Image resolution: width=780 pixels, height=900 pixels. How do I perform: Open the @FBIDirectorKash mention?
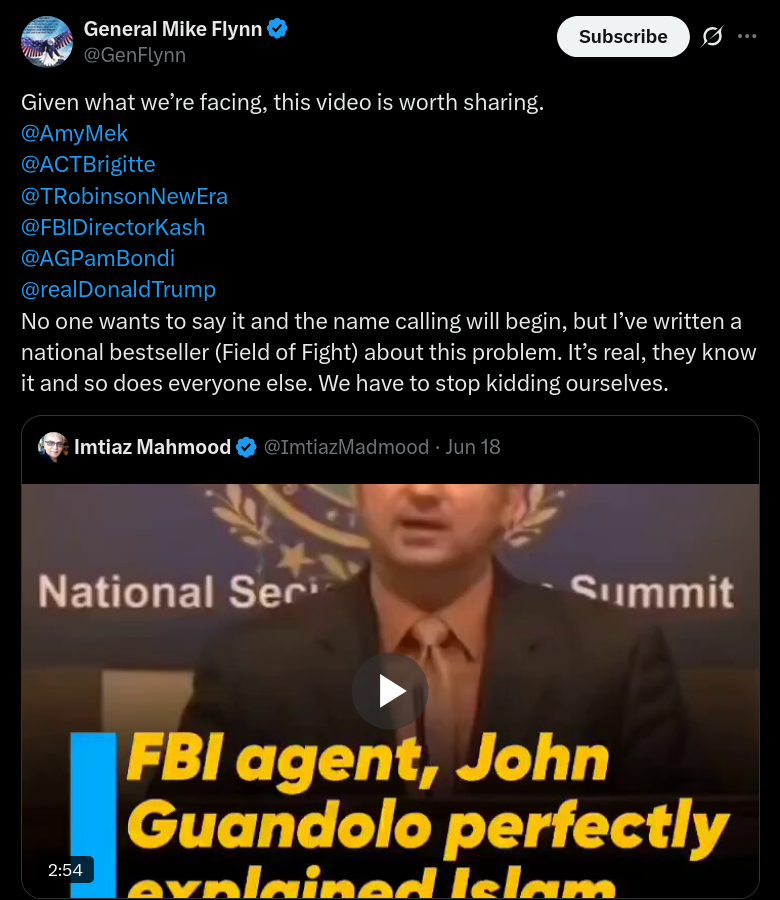point(113,227)
